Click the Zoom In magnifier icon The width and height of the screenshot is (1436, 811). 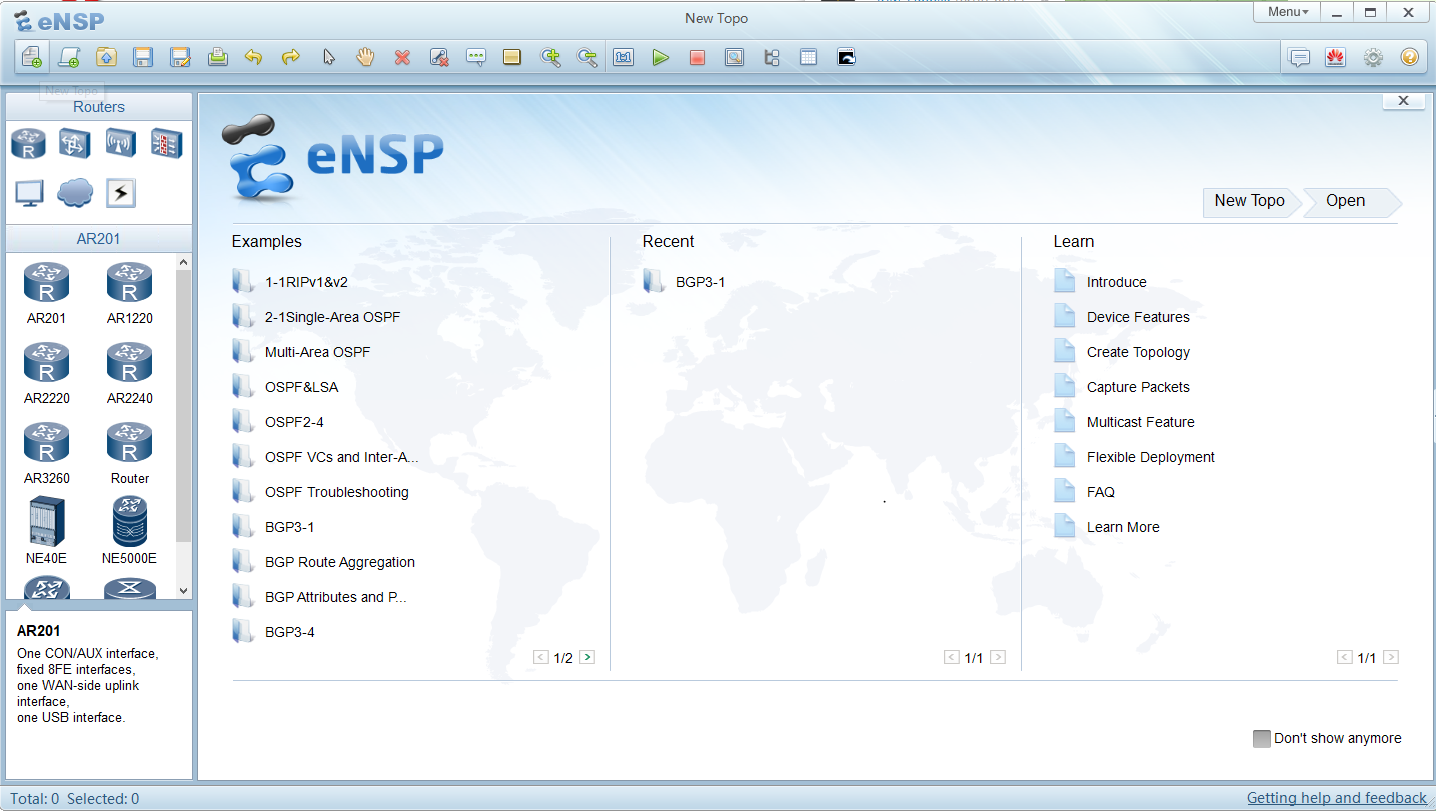tap(550, 58)
